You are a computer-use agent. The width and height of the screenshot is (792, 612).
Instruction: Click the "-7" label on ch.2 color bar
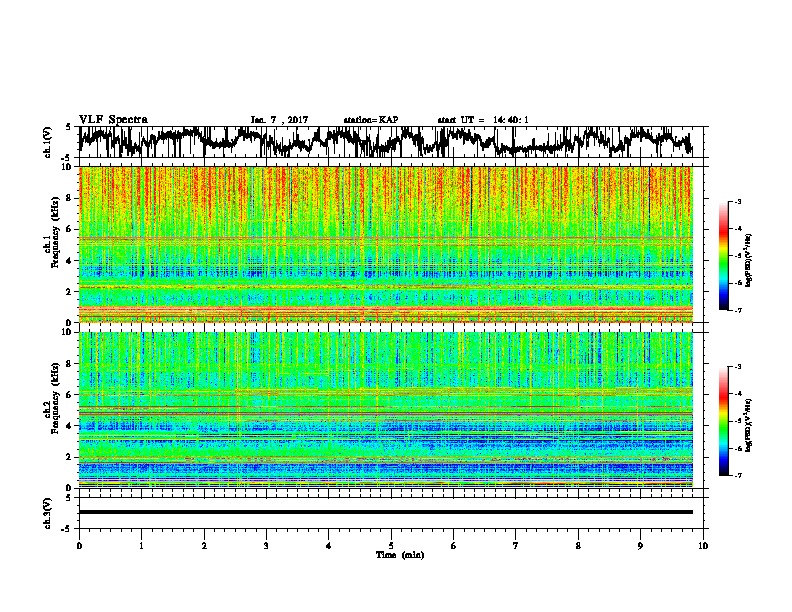click(x=737, y=476)
